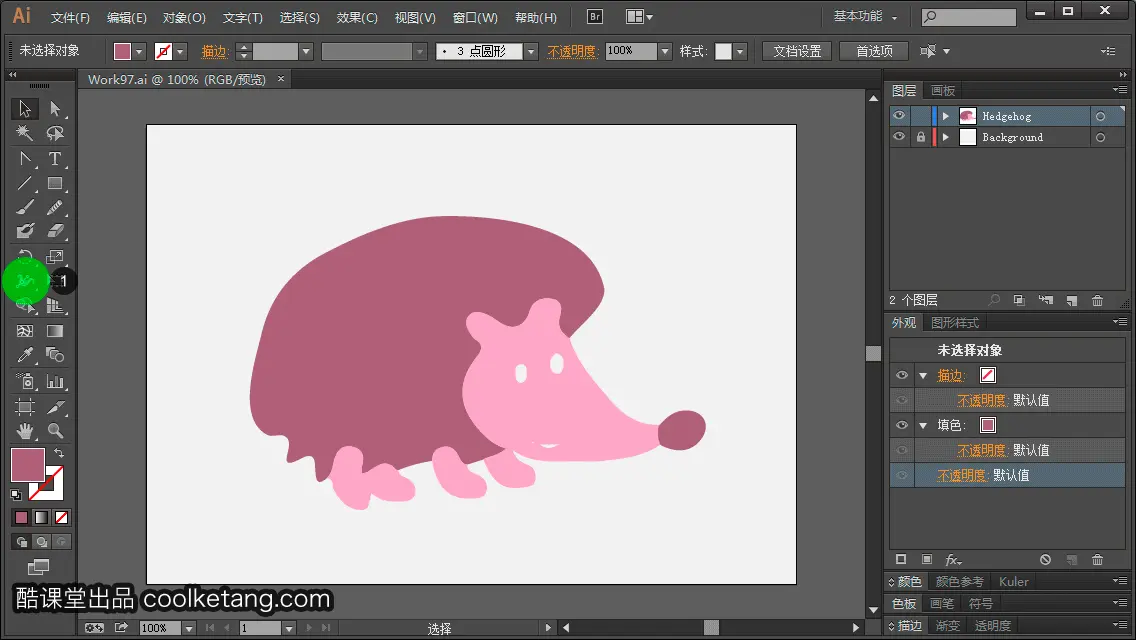Screen dimensions: 1136x640
Task: Hide the 描边 stroke appearance attribute
Action: point(902,375)
